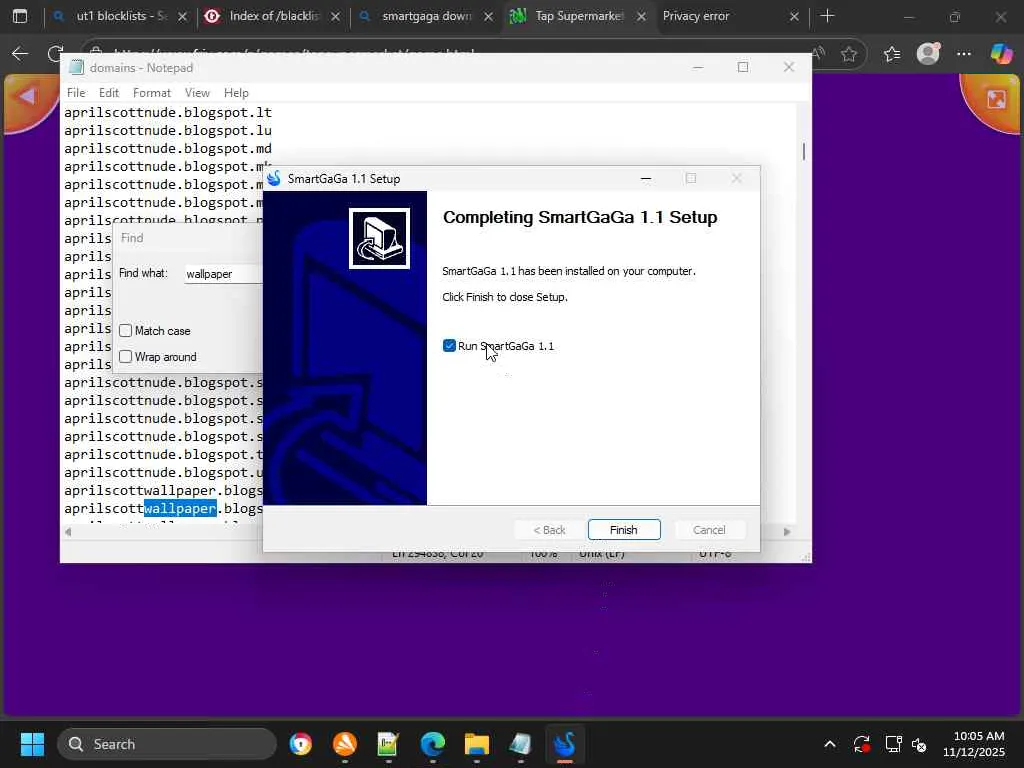
Task: Open the clock and date flyout
Action: (974, 744)
